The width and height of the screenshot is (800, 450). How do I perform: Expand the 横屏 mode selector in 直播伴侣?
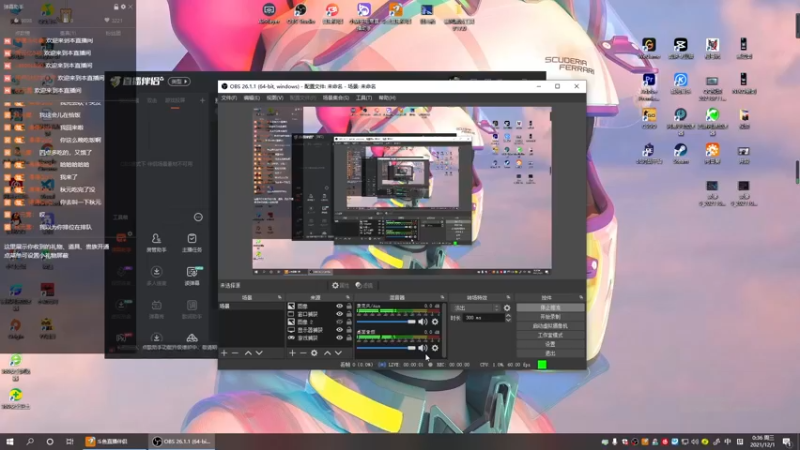tap(180, 82)
